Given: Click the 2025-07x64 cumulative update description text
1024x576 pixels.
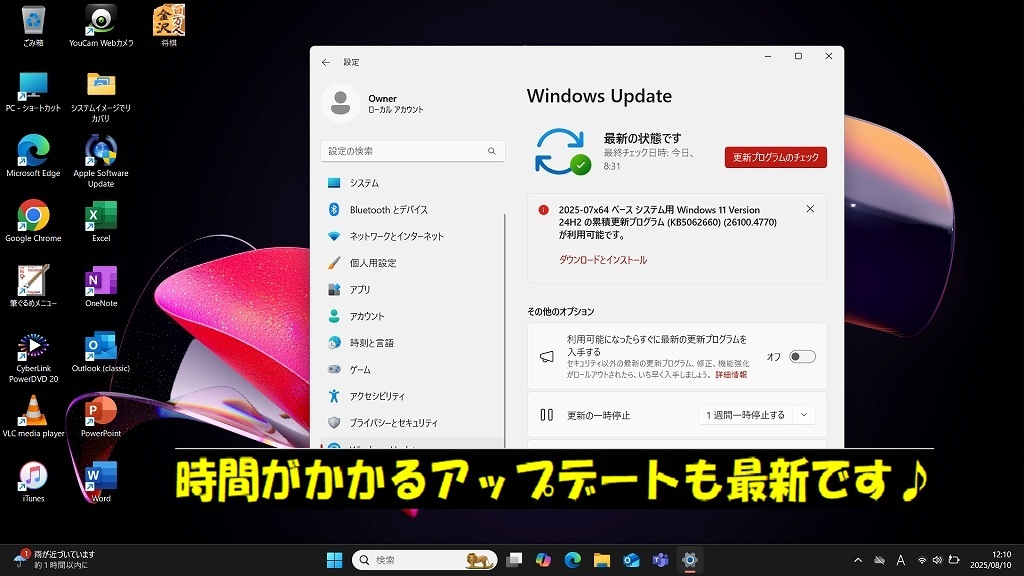Looking at the screenshot, I should (x=667, y=222).
